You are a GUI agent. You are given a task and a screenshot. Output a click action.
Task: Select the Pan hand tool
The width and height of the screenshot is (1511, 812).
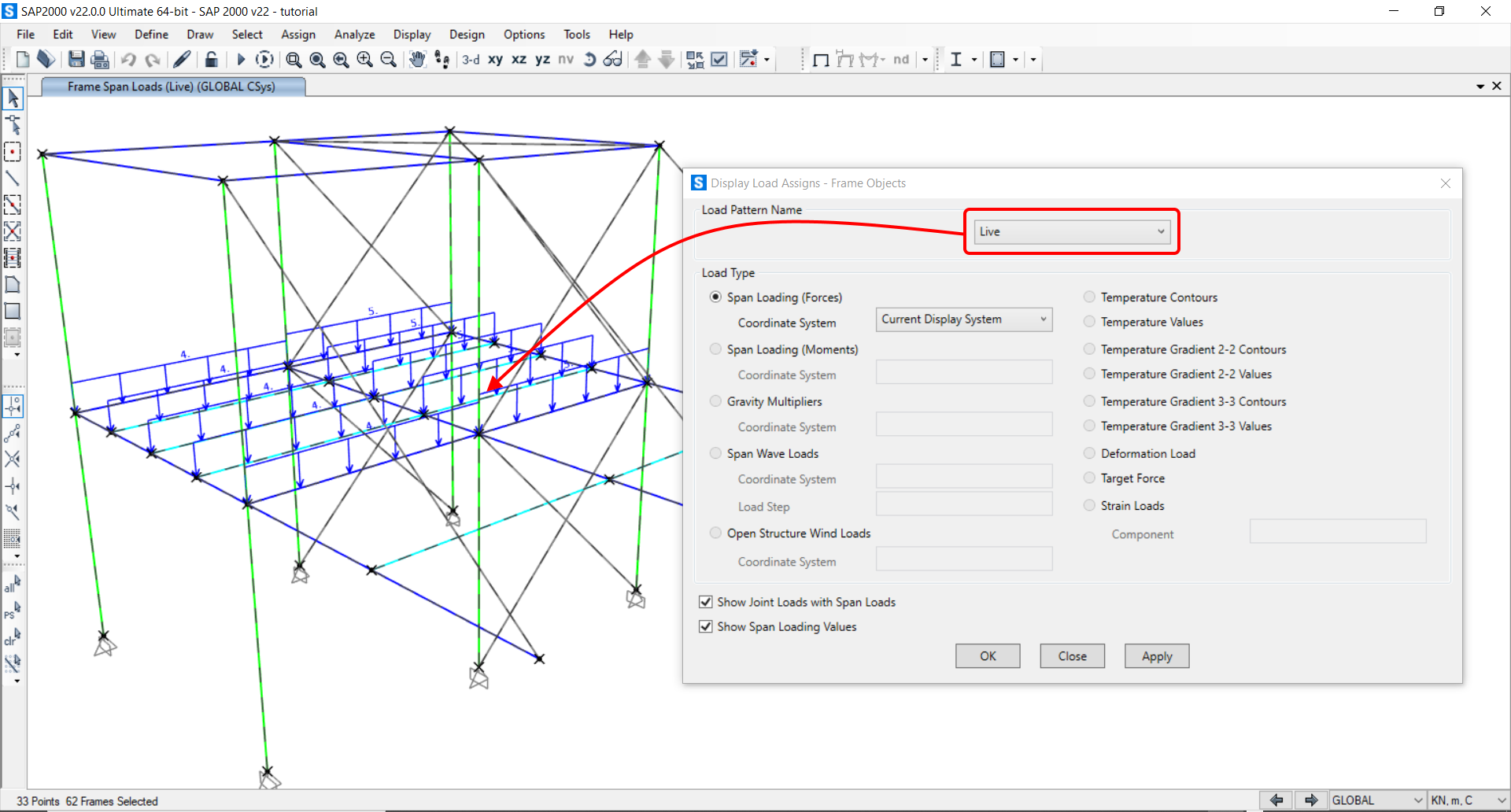[417, 60]
